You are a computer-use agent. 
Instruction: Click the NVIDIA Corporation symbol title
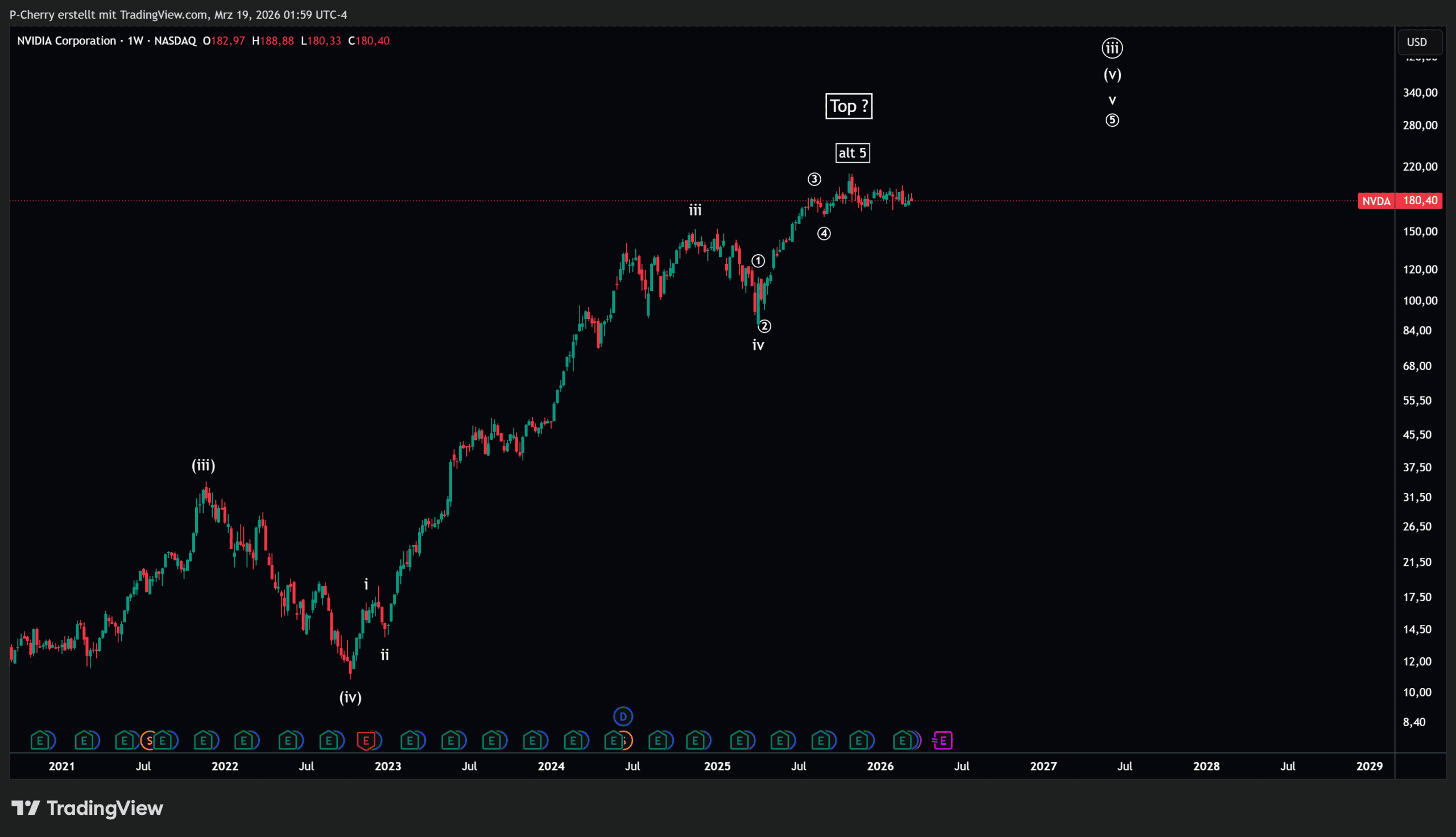point(66,41)
